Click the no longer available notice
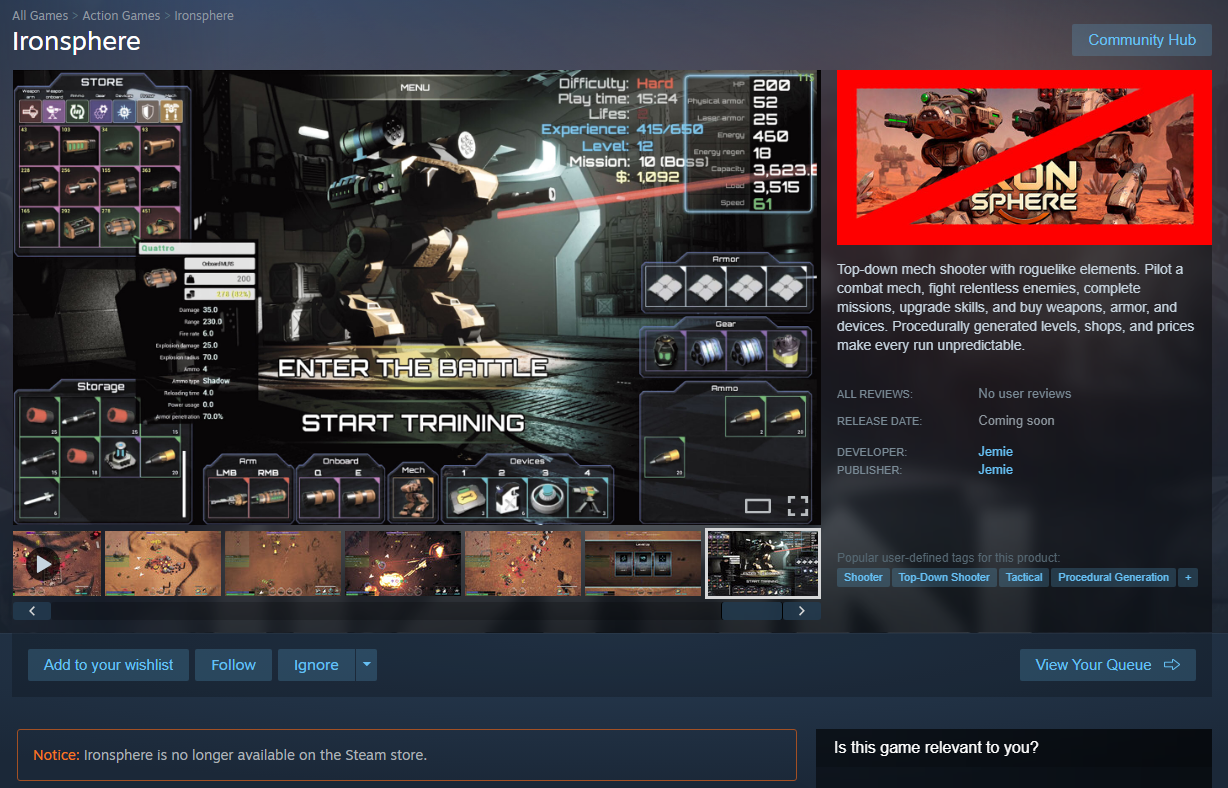 pos(407,755)
